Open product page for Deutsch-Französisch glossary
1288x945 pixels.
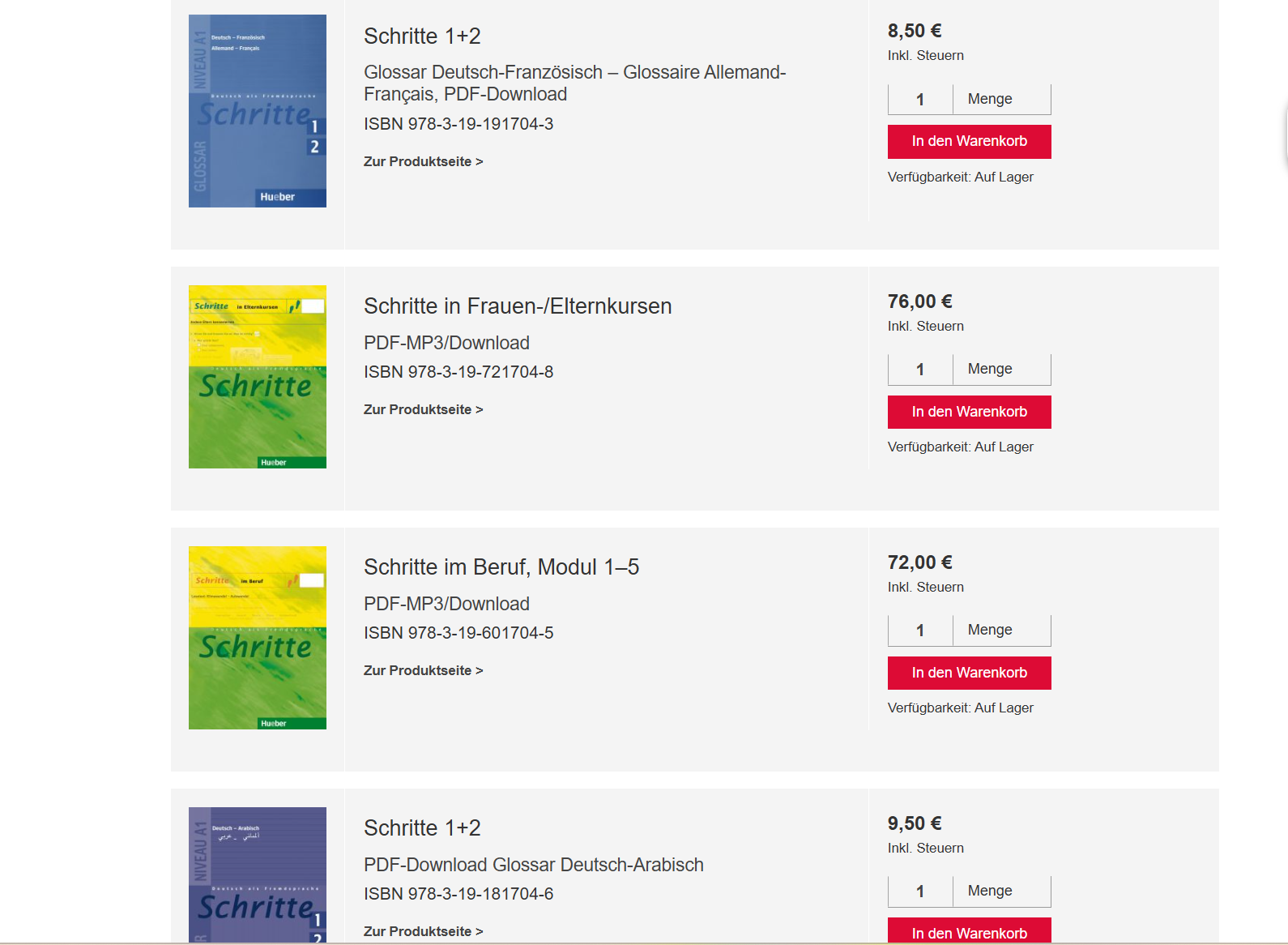(x=424, y=161)
